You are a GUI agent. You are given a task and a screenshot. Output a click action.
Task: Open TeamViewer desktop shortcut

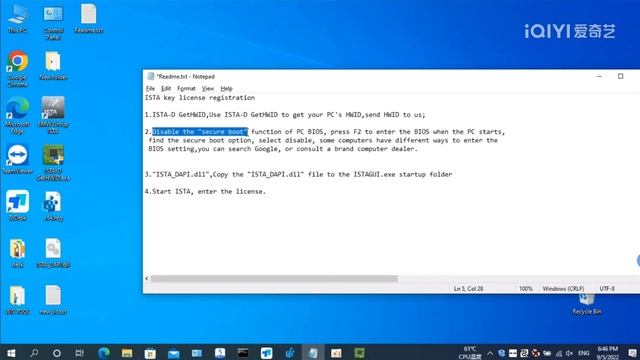pos(18,159)
